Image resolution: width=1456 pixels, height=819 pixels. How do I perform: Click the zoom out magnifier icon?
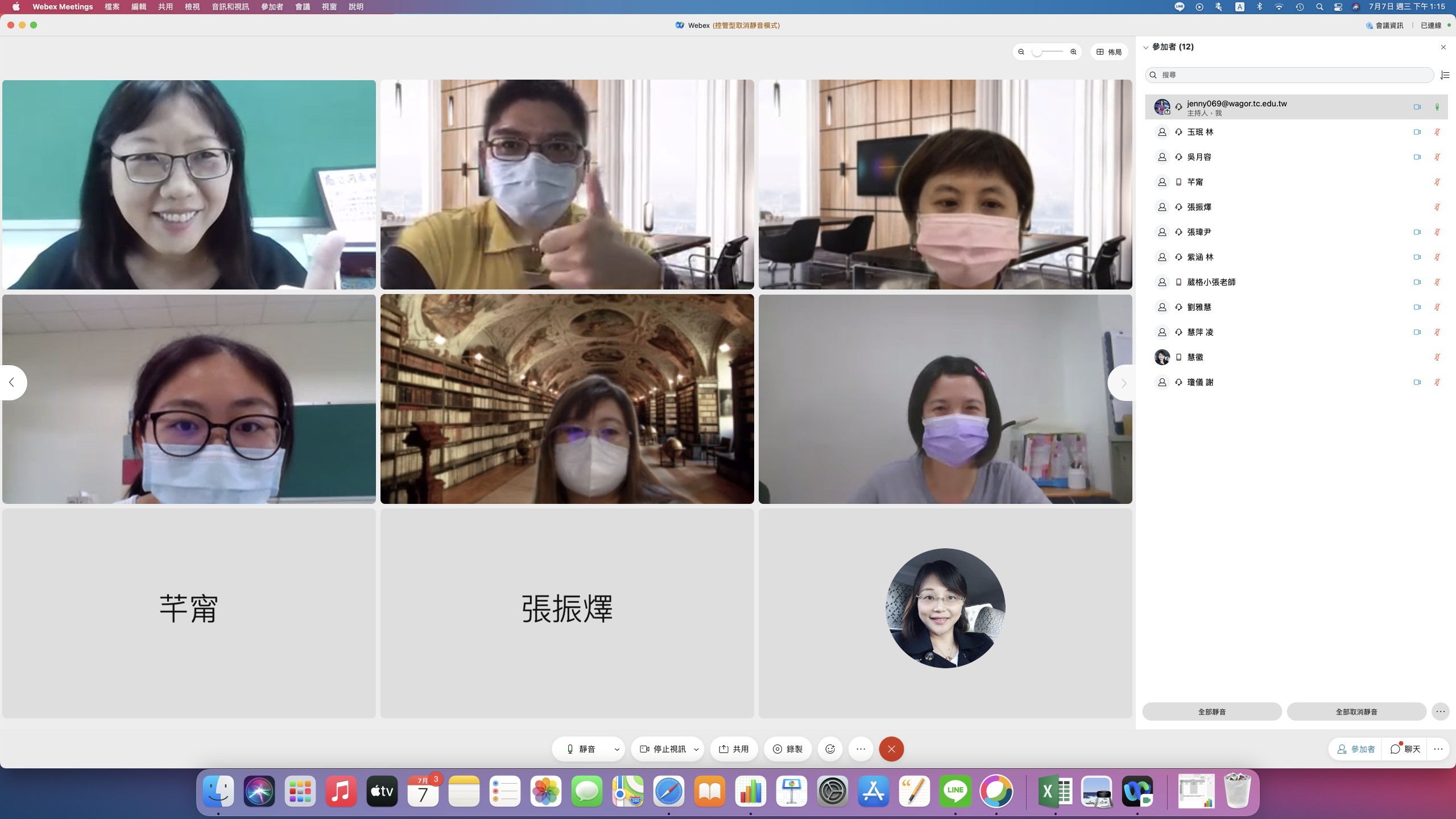(x=1021, y=52)
